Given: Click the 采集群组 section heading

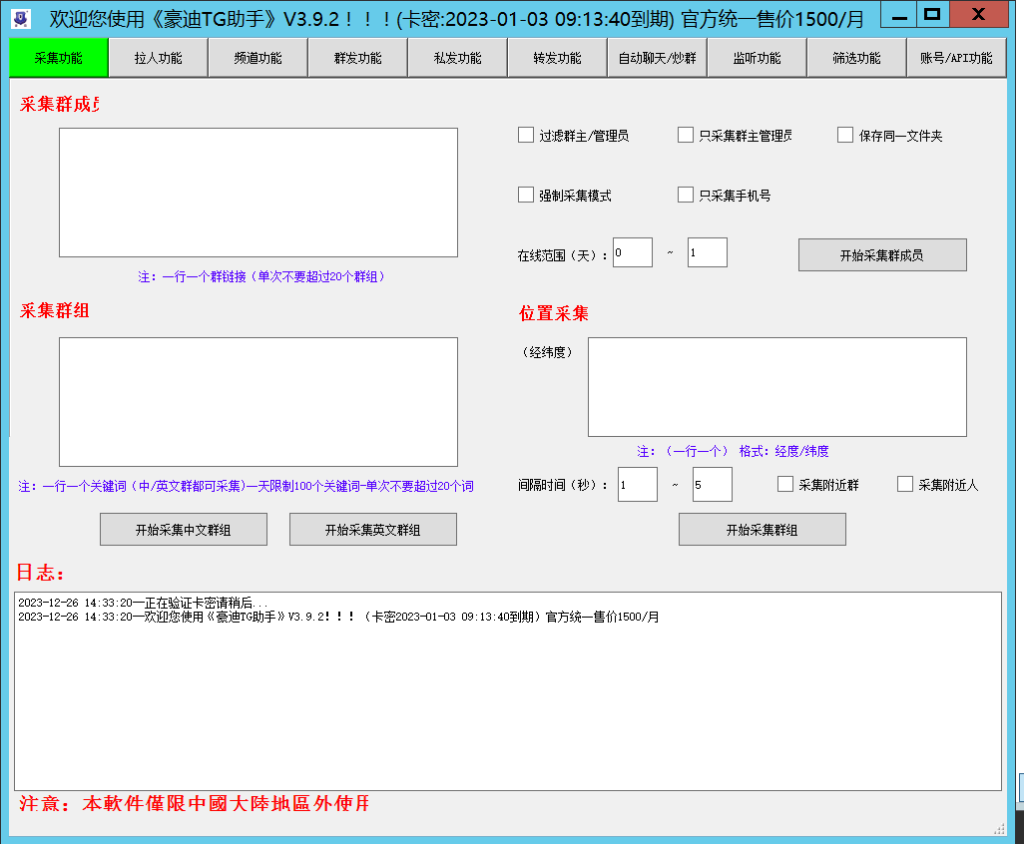Looking at the screenshot, I should (54, 310).
